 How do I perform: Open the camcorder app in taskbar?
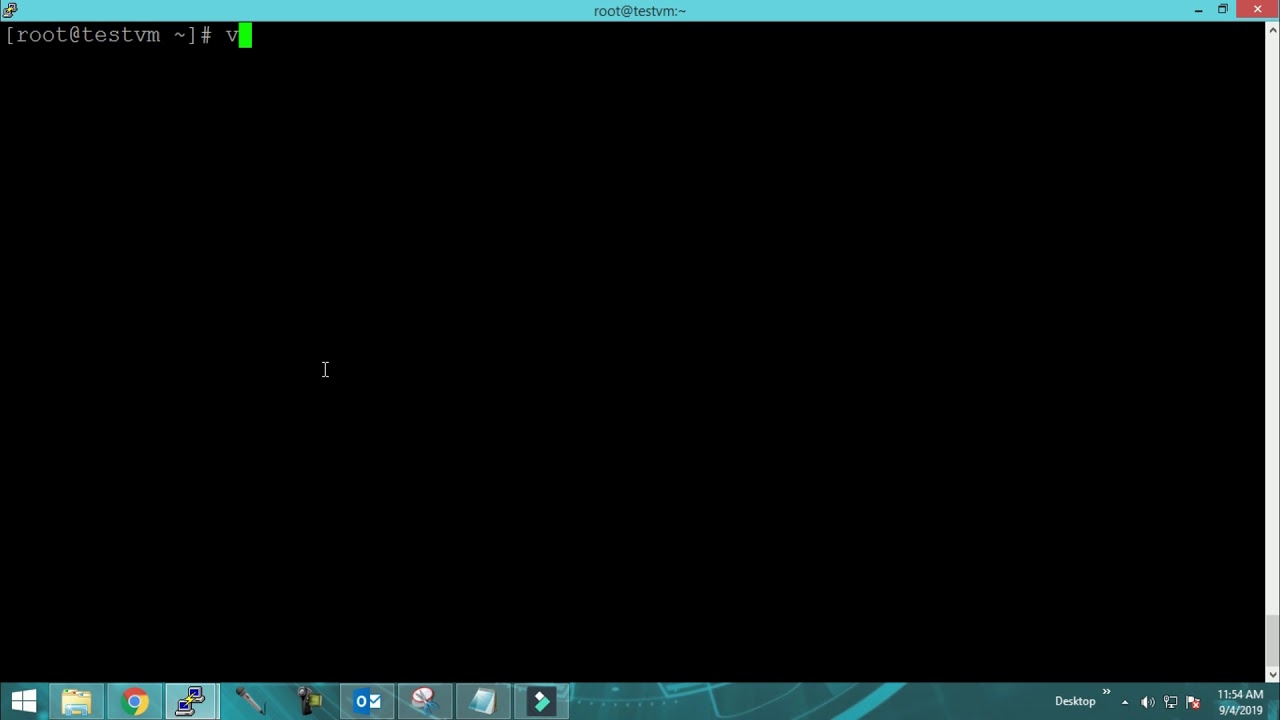(308, 701)
